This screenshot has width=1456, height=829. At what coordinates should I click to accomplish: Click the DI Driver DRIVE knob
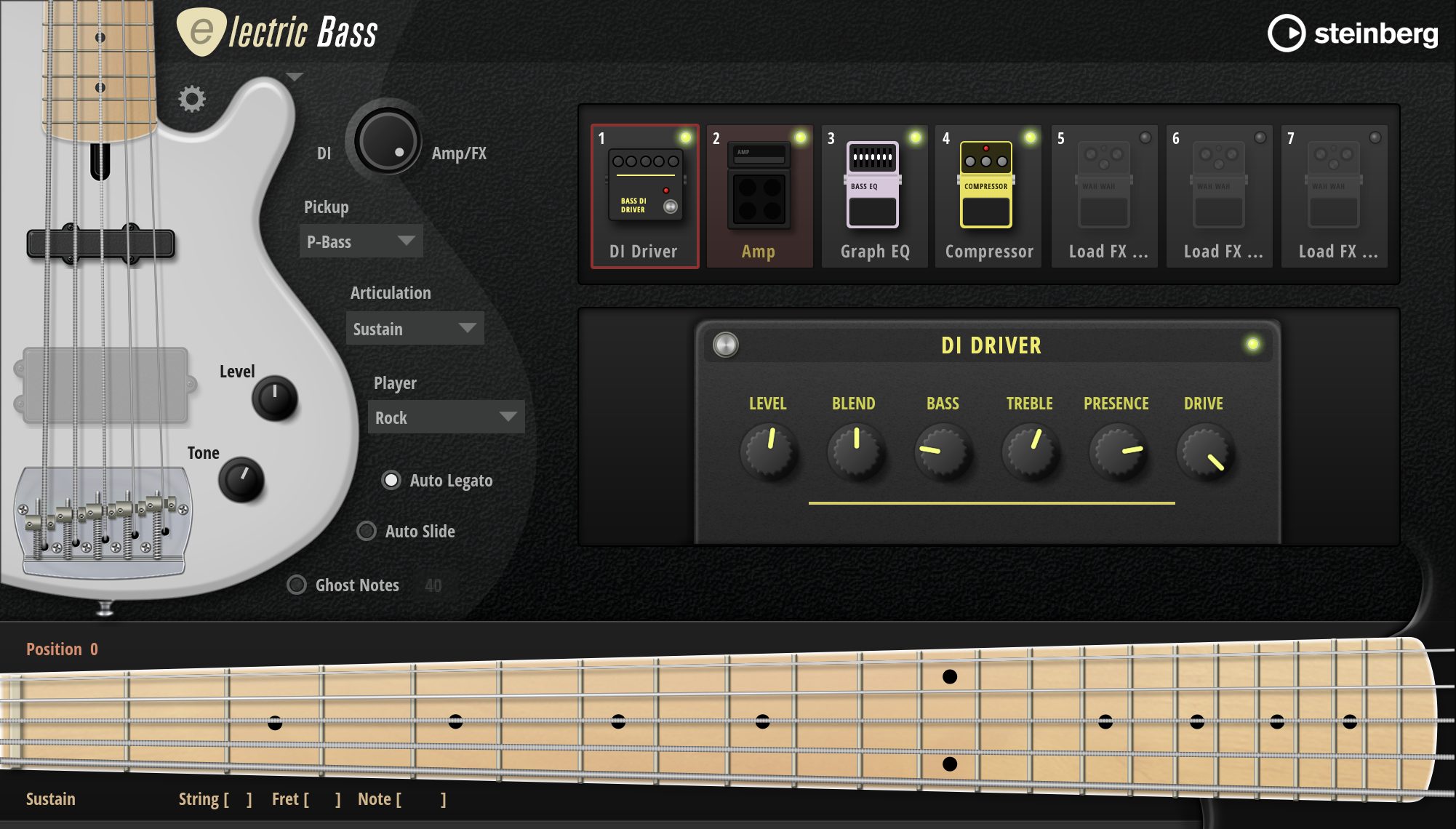pyautogui.click(x=1204, y=451)
